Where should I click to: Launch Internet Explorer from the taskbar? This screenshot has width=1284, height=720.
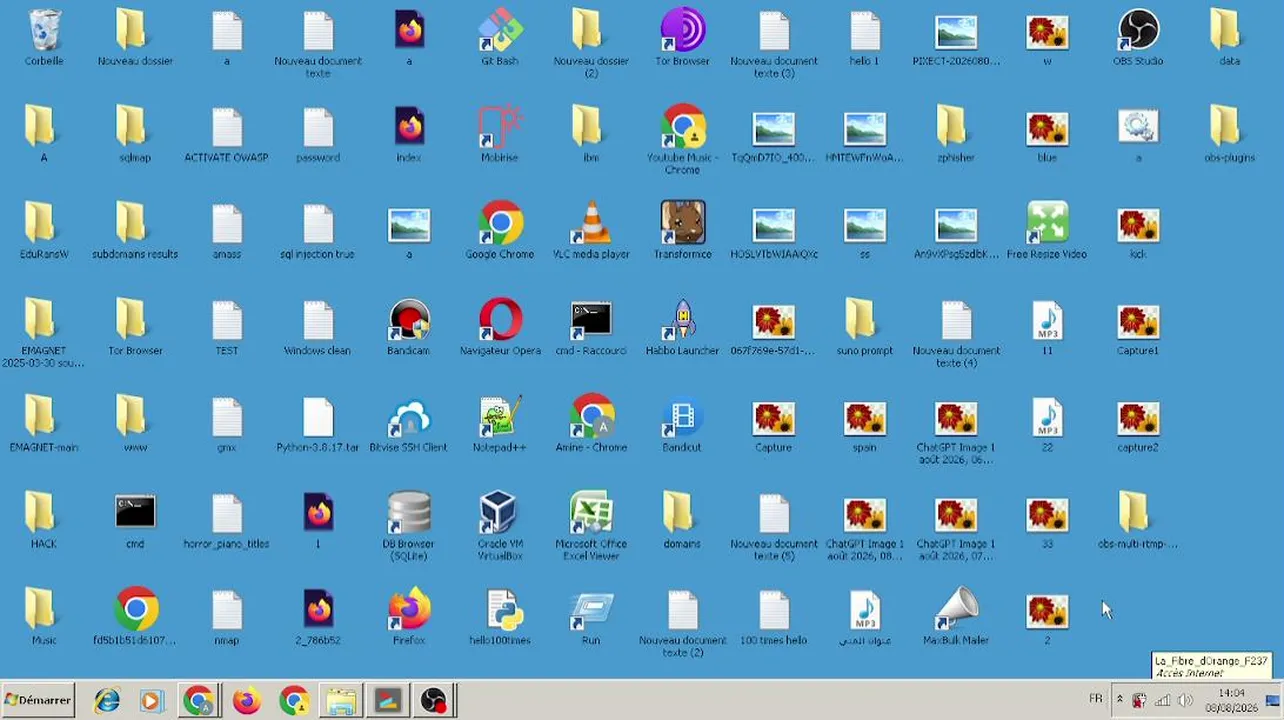click(106, 701)
